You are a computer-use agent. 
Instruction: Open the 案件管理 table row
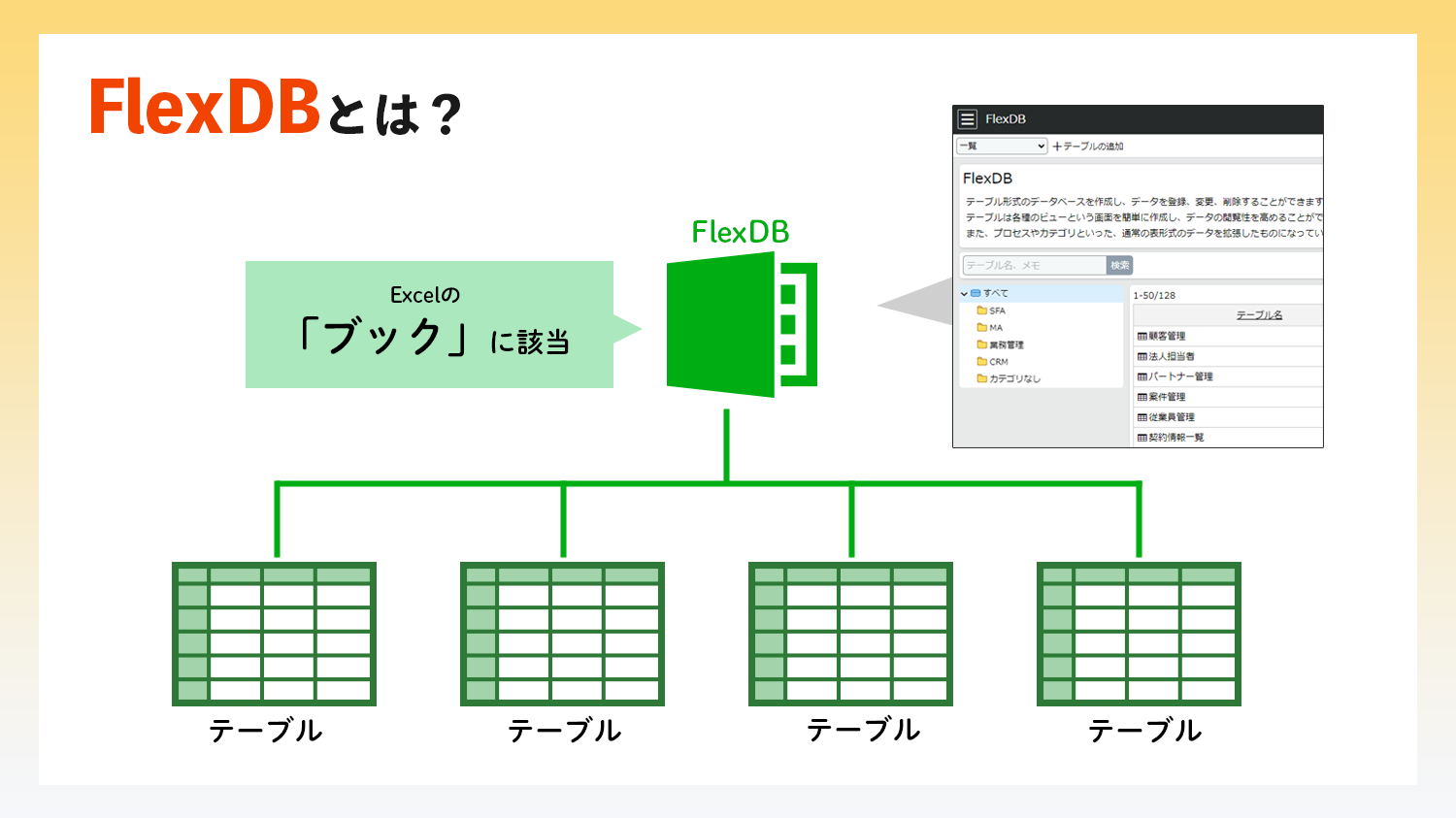point(1228,397)
